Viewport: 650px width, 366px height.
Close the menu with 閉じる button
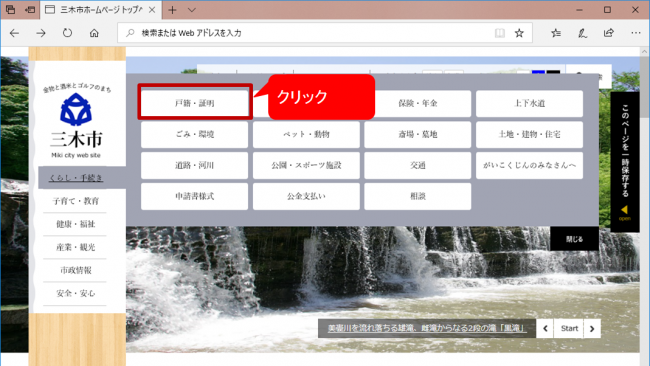click(x=574, y=239)
